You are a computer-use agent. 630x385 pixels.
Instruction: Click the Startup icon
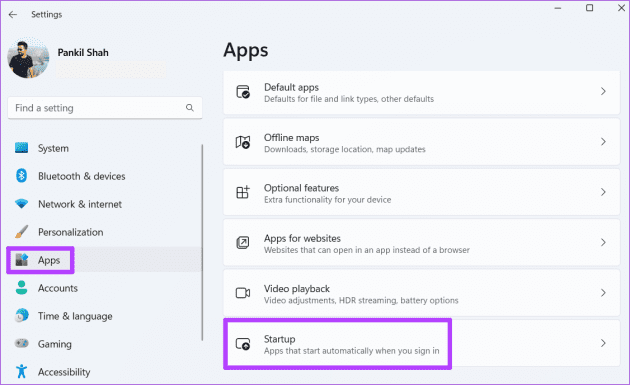[243, 344]
